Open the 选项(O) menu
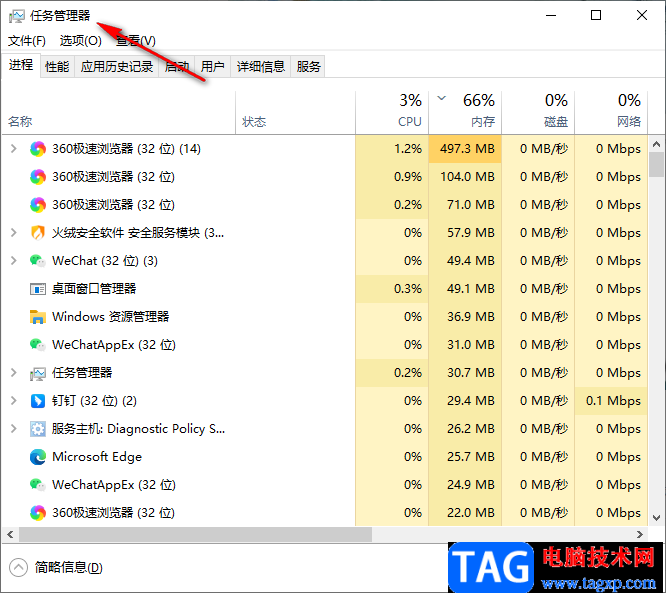Viewport: 666px width, 593px height. 80,41
